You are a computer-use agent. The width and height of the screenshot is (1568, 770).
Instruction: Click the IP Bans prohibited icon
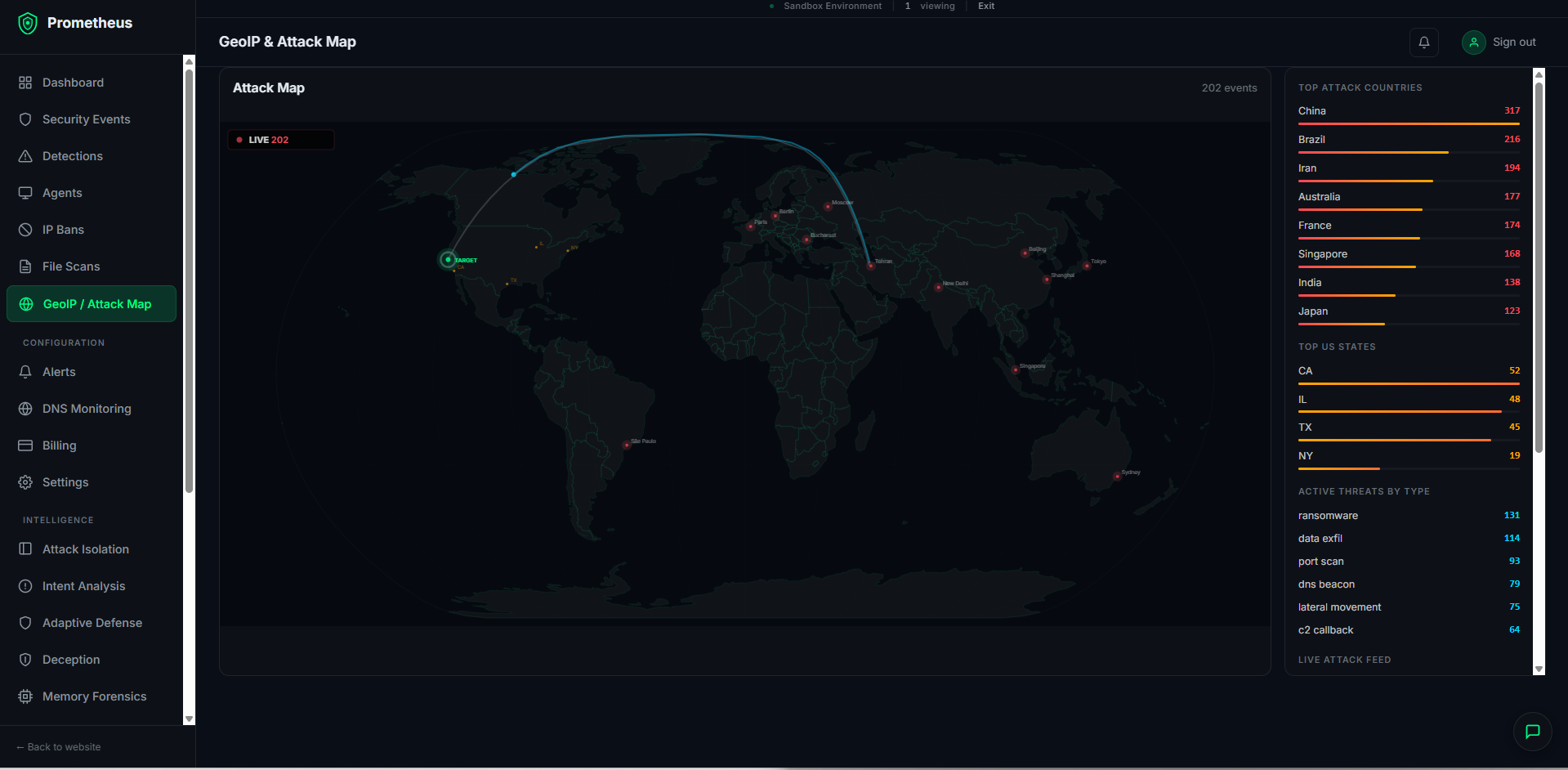coord(25,230)
